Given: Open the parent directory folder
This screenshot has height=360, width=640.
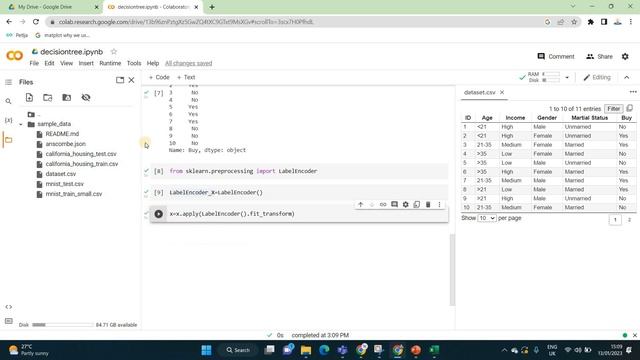Looking at the screenshot, I should 34,115.
